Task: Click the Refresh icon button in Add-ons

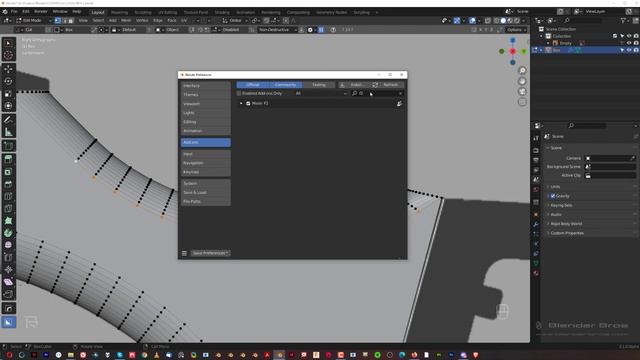Action: (375, 84)
